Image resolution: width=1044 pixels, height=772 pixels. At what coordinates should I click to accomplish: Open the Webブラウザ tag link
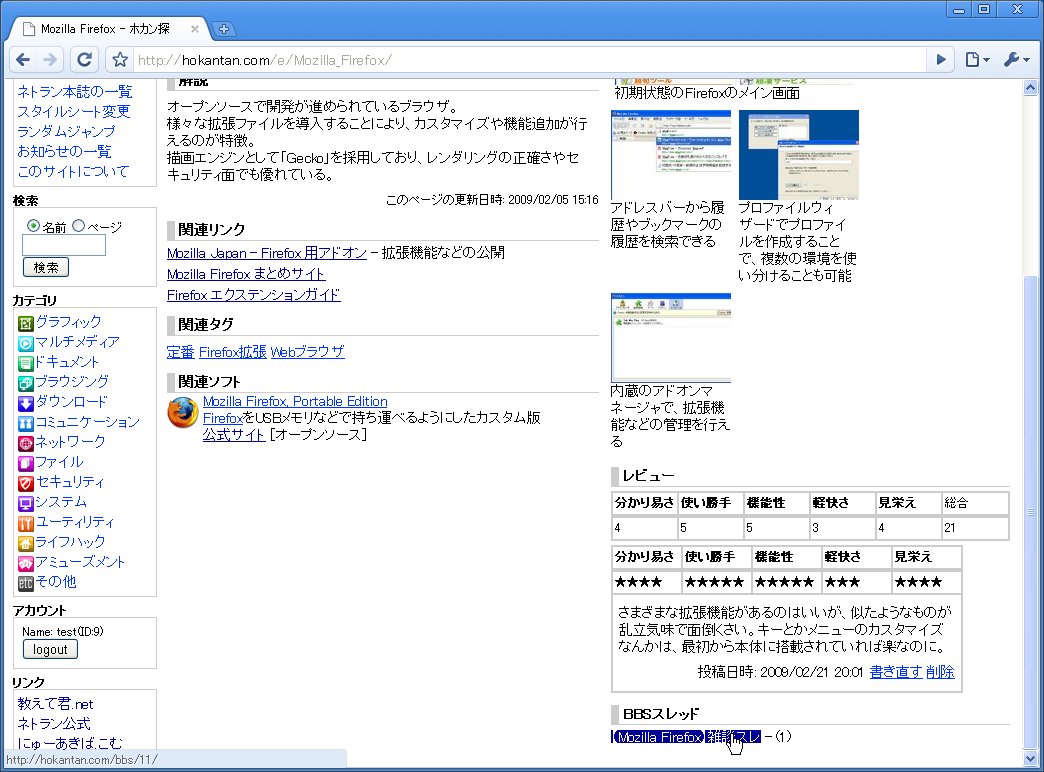pyautogui.click(x=307, y=352)
